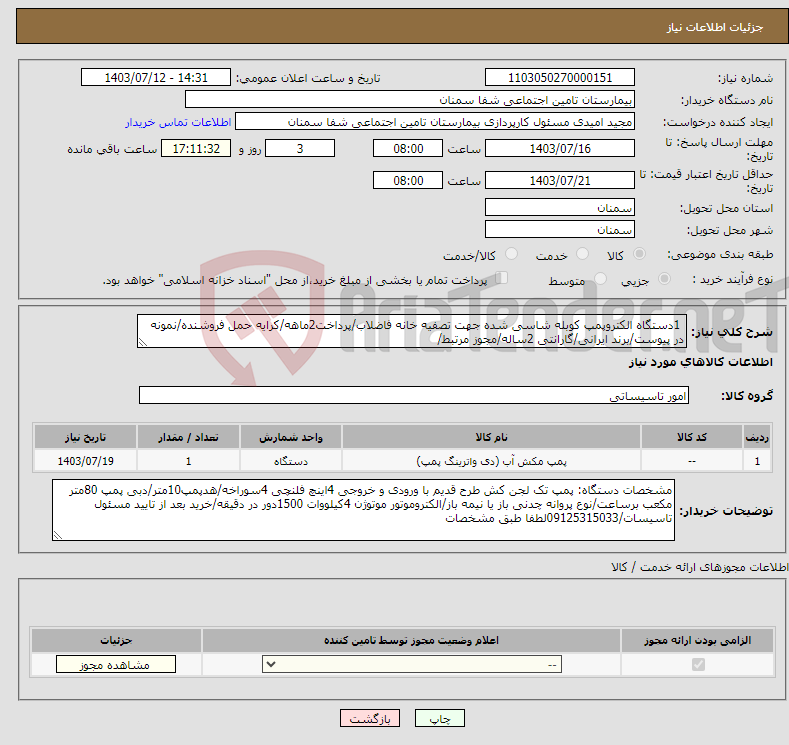Toggle the اسناد خزانه اسلامی payment checkbox
The image size is (789, 745).
click(x=502, y=278)
